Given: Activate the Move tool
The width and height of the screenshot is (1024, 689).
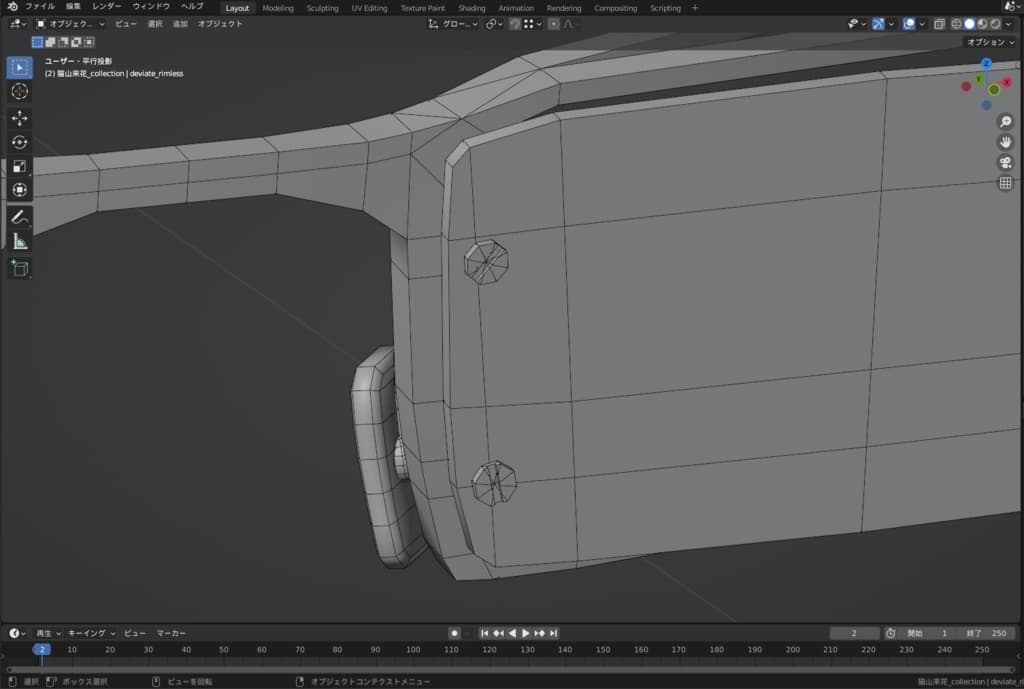Looking at the screenshot, I should (20, 118).
